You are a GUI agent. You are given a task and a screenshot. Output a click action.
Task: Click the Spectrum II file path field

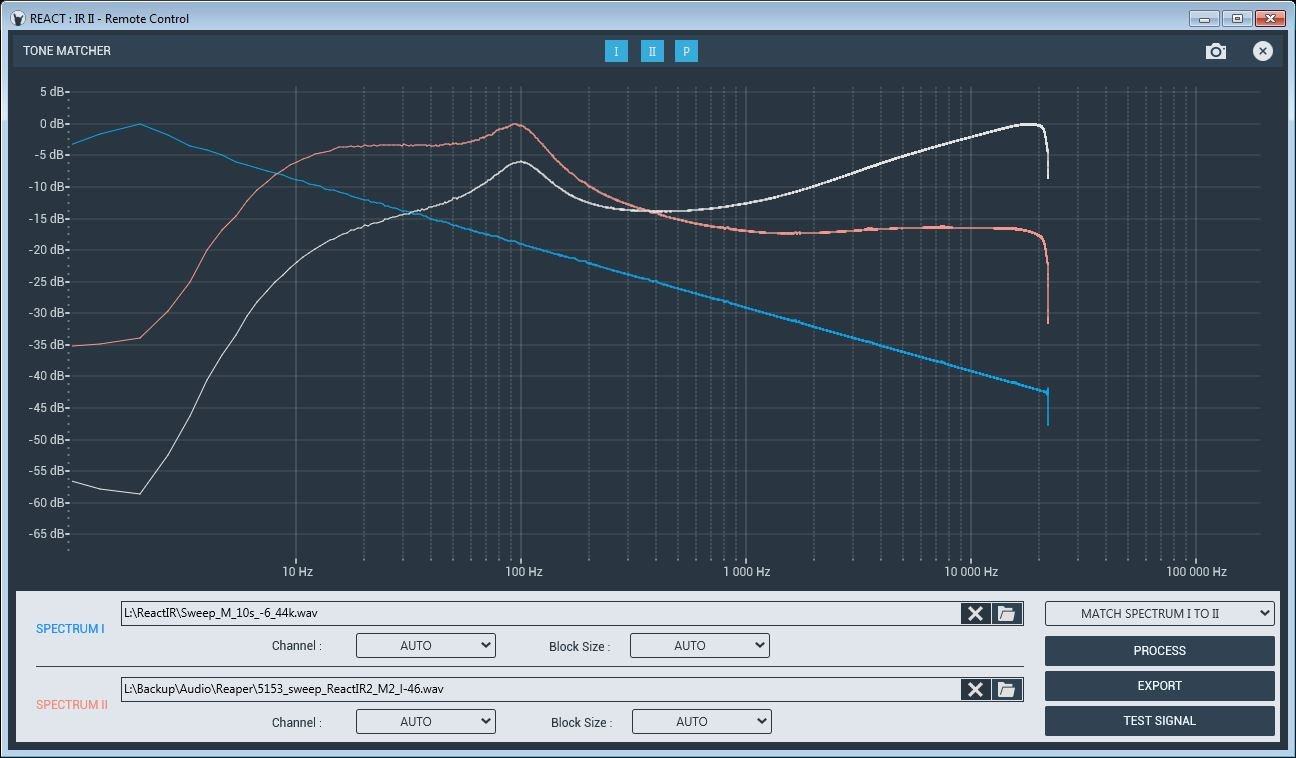(540, 689)
